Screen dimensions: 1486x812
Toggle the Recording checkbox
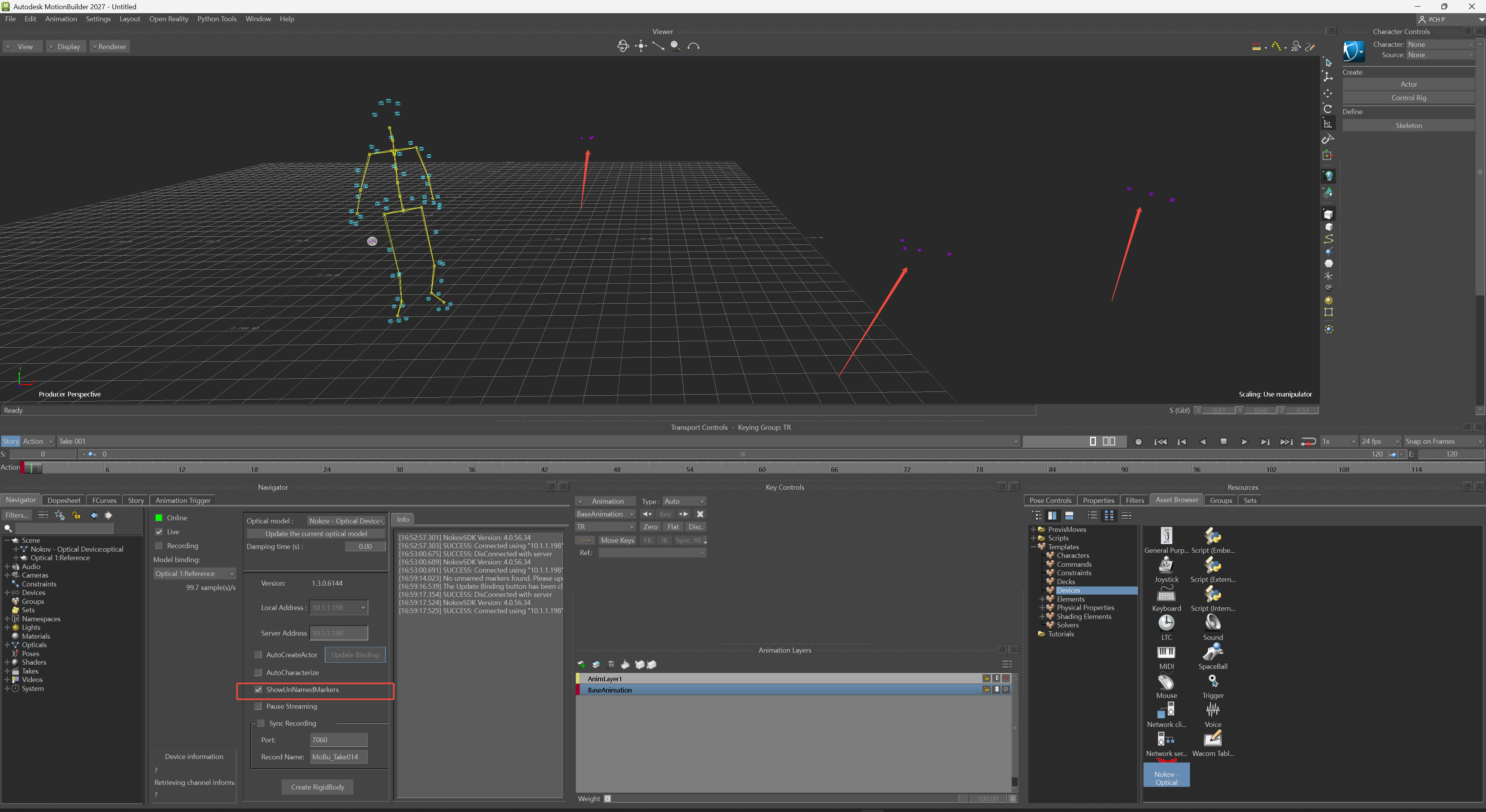pos(159,545)
